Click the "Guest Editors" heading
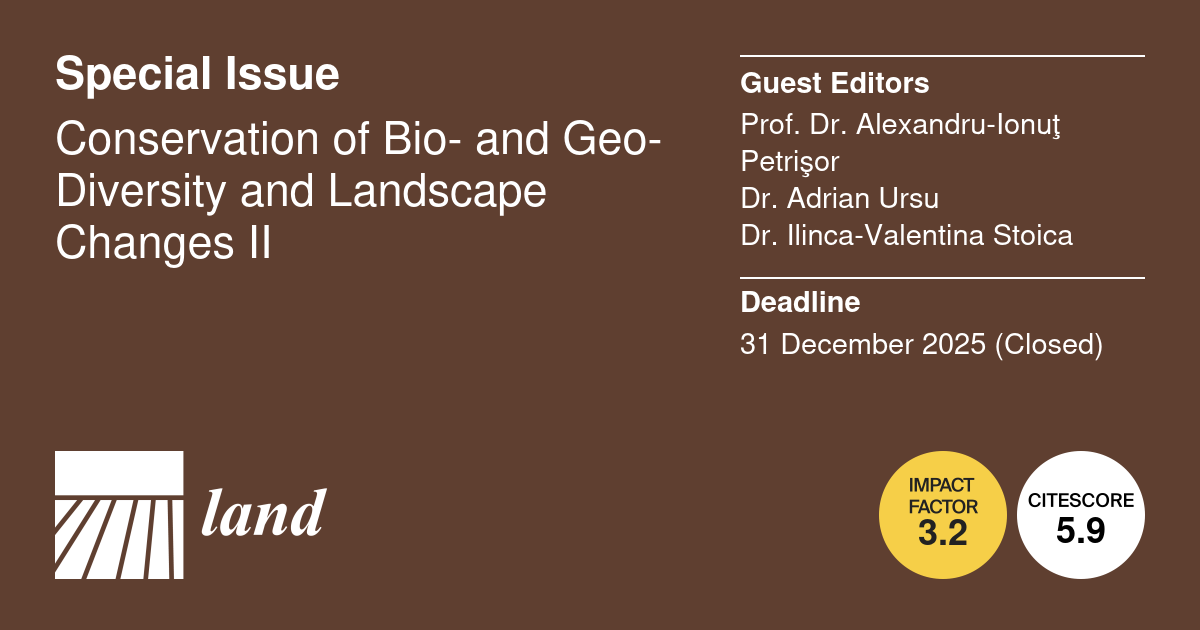1200x630 pixels. [834, 84]
